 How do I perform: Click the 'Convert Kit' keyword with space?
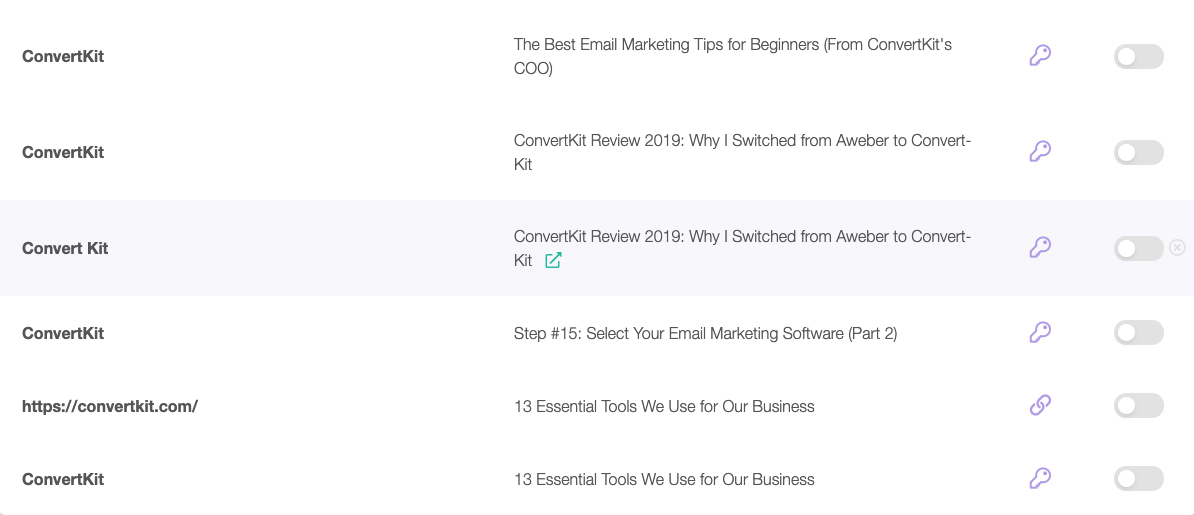click(65, 248)
